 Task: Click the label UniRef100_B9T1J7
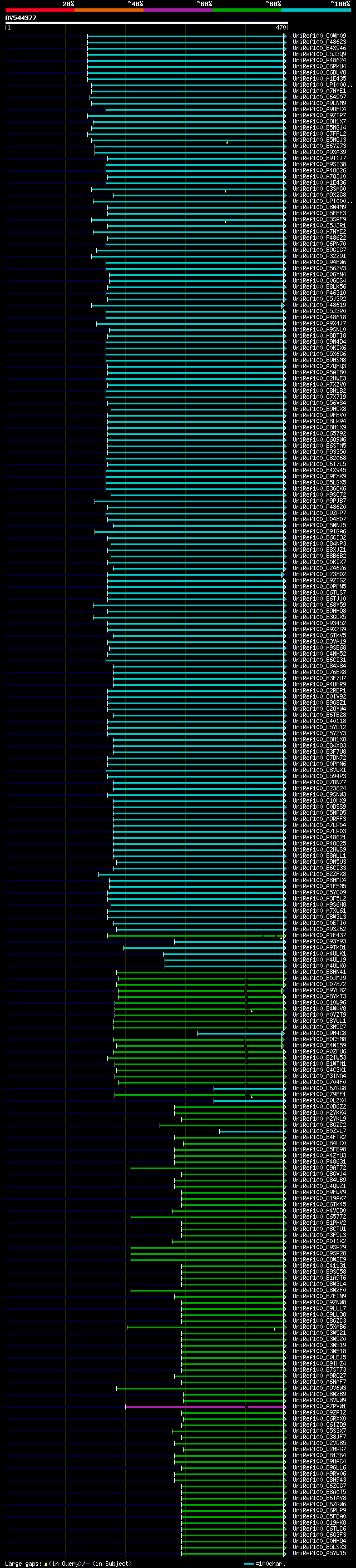319,159
